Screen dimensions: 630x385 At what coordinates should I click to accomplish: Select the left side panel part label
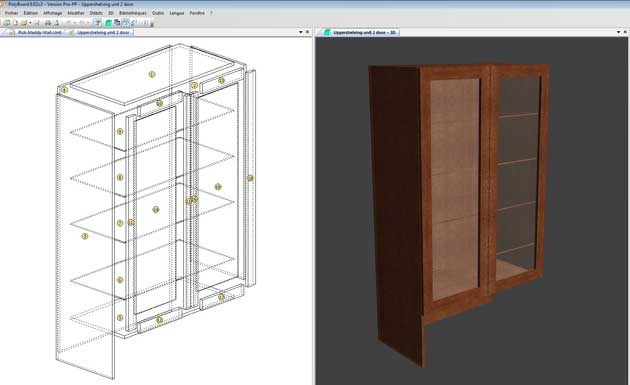(85, 236)
